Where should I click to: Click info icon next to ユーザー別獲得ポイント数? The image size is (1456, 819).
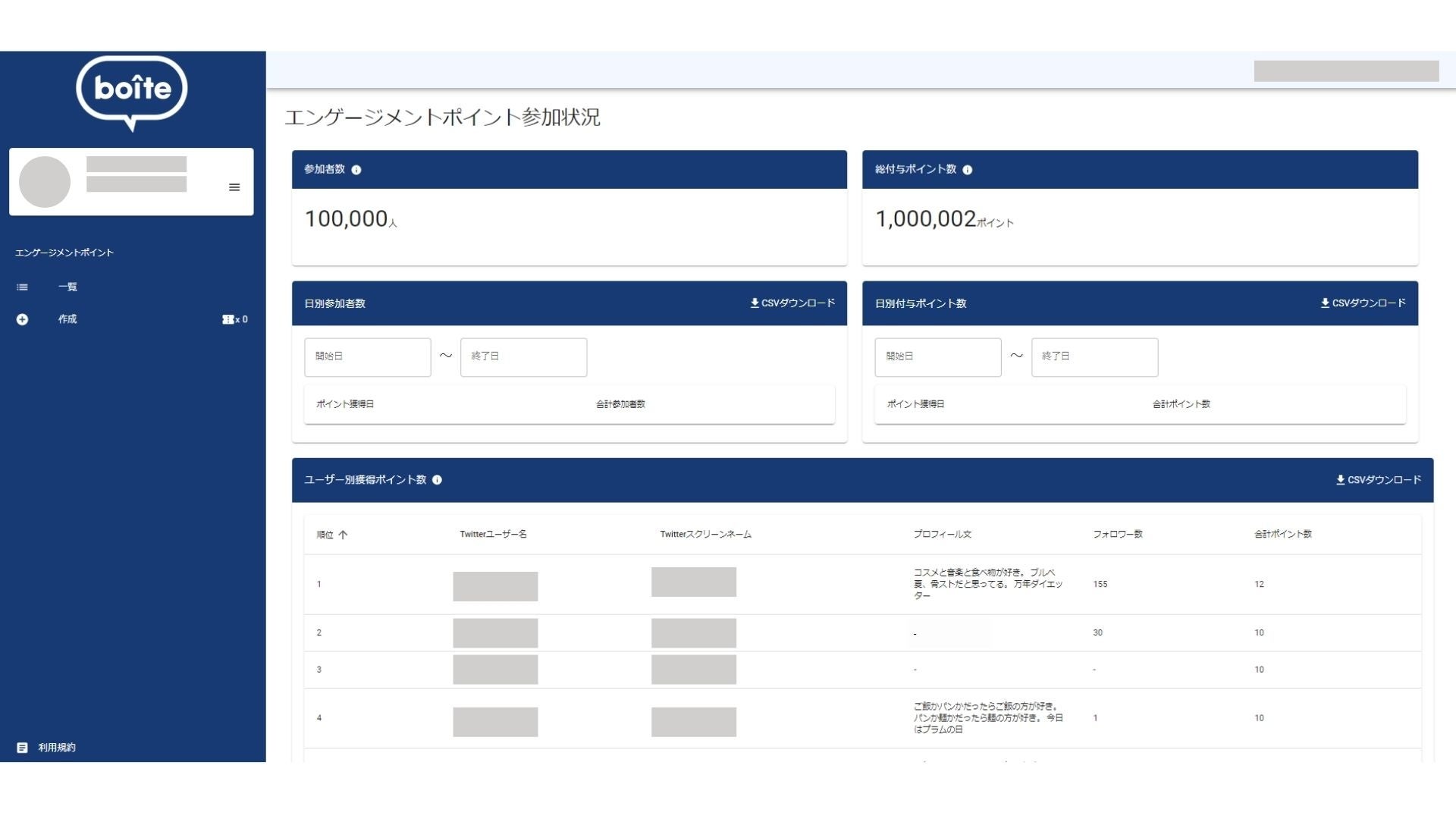(x=437, y=480)
